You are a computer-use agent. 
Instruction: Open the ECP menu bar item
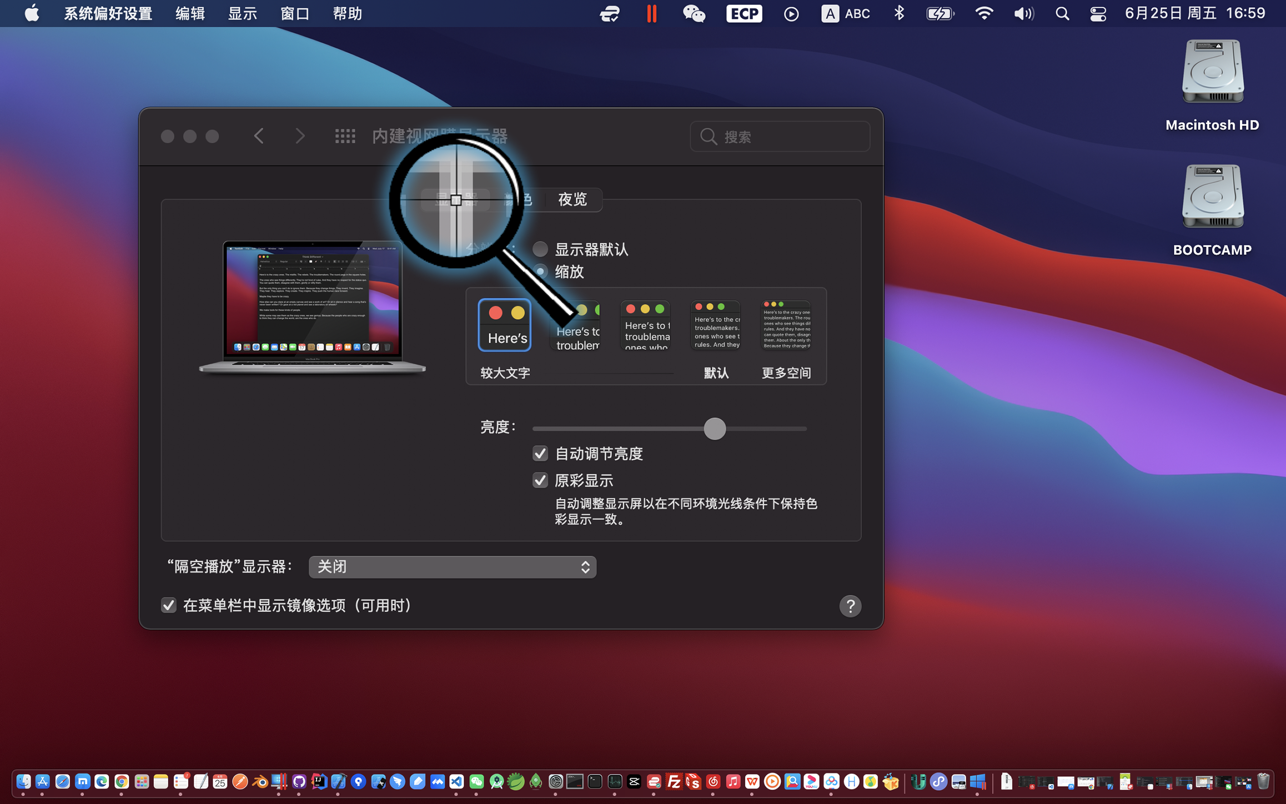pos(744,13)
